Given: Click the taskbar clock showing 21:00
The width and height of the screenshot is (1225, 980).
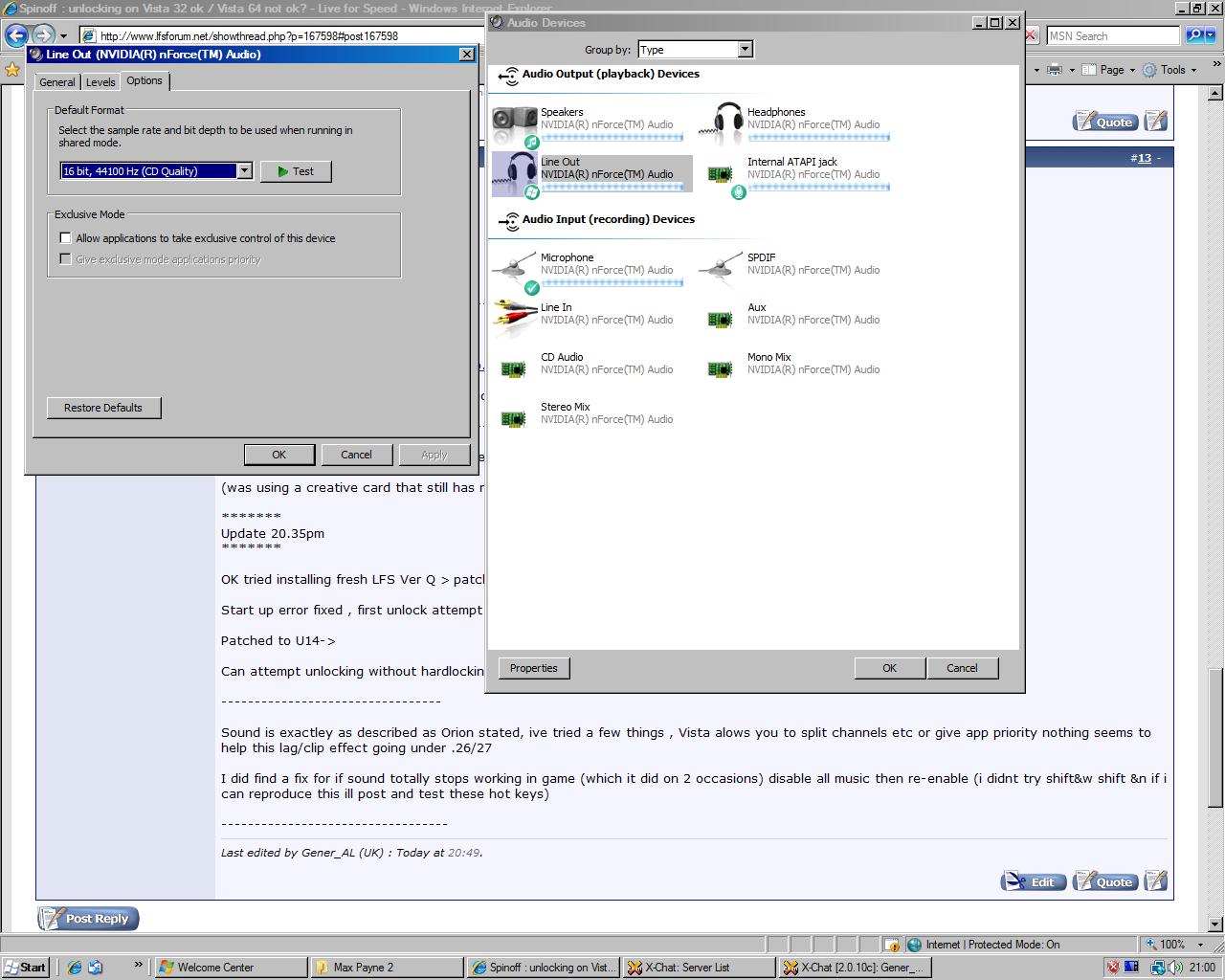Looking at the screenshot, I should pos(1202,968).
